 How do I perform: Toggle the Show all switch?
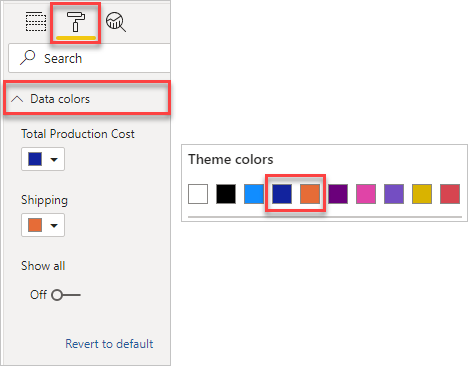[x=66, y=295]
